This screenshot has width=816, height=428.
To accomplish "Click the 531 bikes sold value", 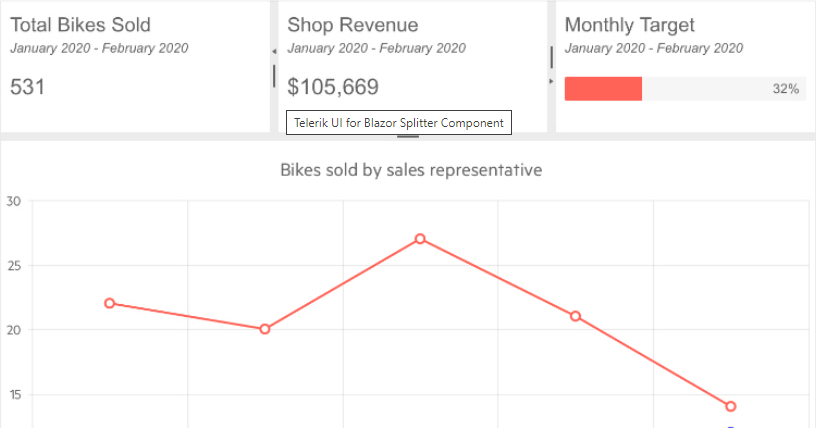I will (27, 87).
